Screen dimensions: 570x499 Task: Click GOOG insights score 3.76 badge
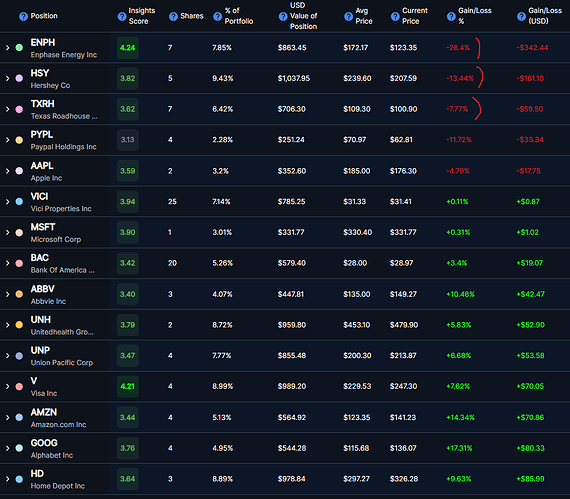[x=128, y=448]
